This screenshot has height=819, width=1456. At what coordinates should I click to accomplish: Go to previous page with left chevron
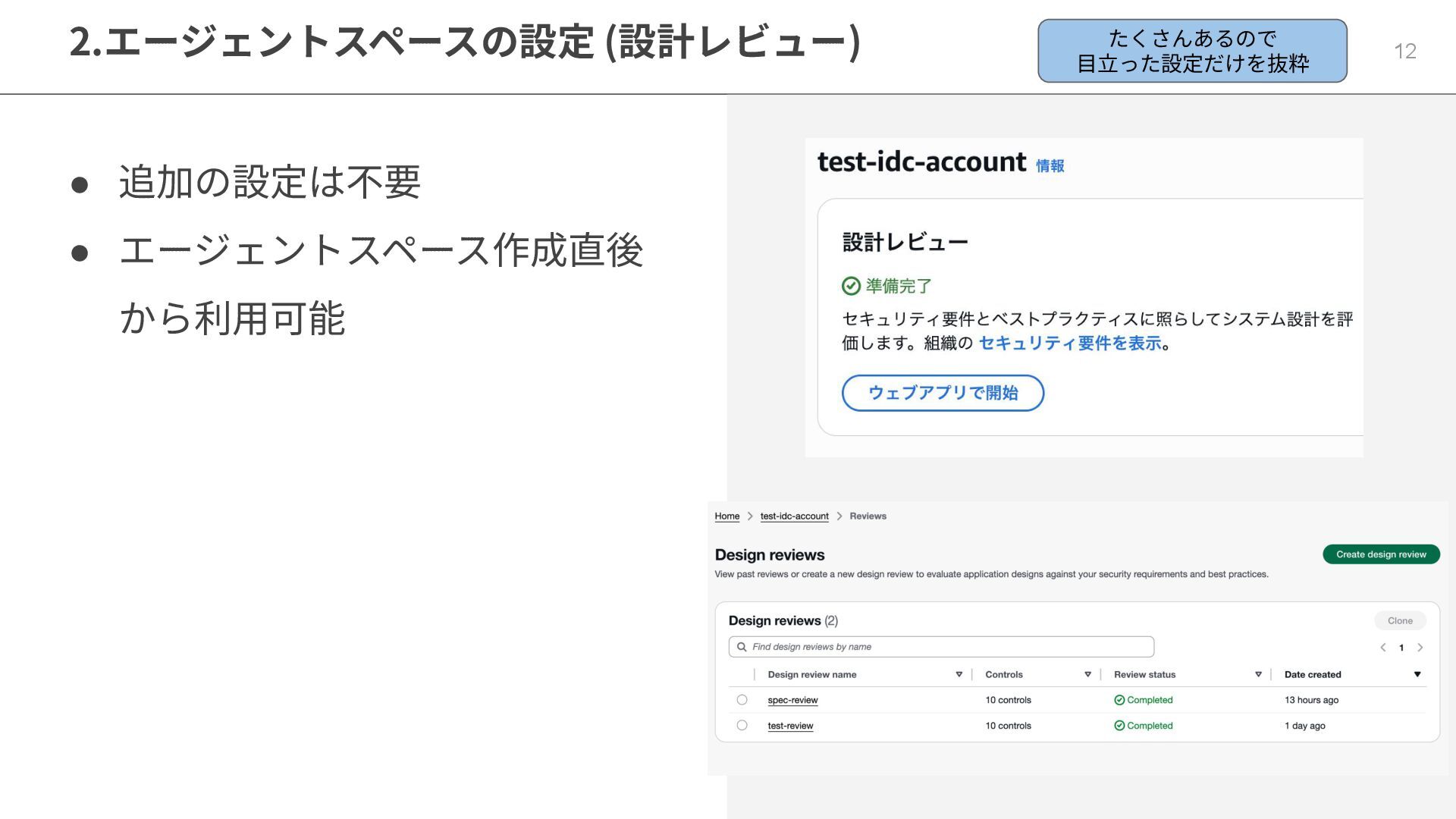[x=1383, y=648]
